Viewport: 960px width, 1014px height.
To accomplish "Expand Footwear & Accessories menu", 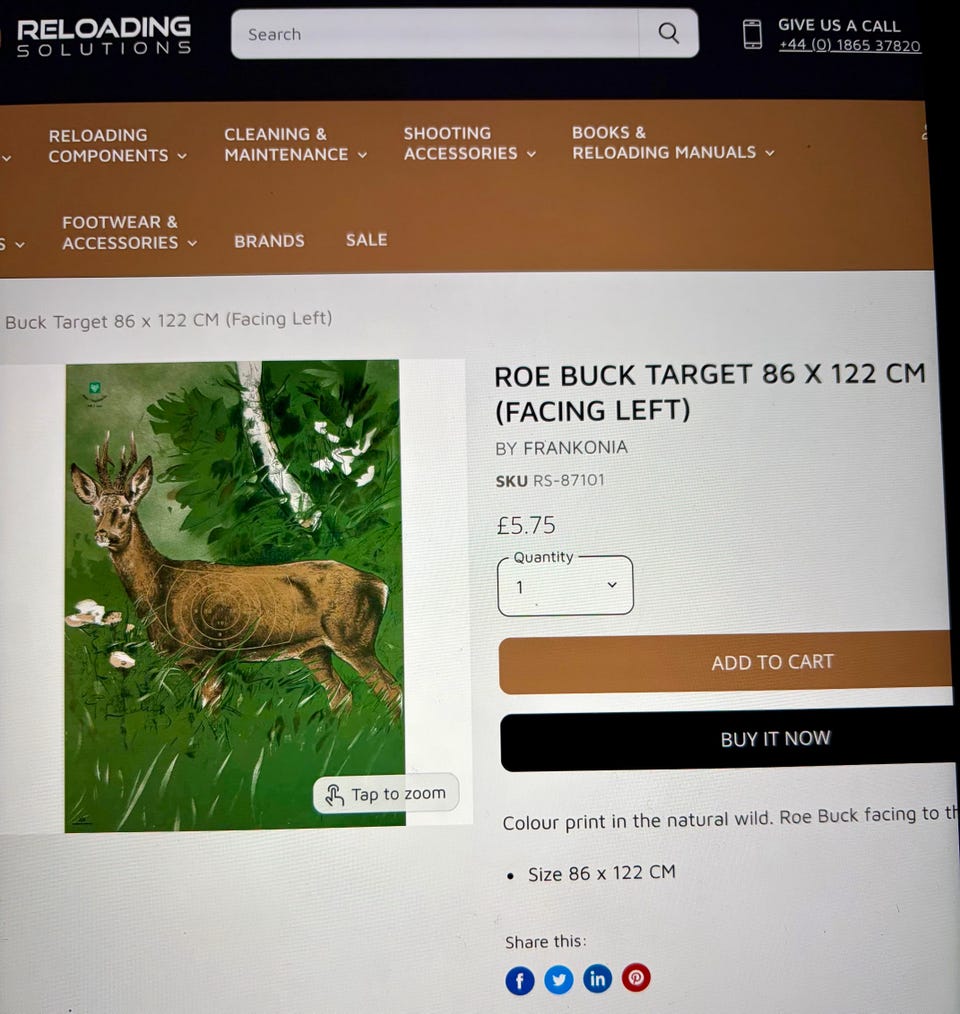I will [x=129, y=232].
